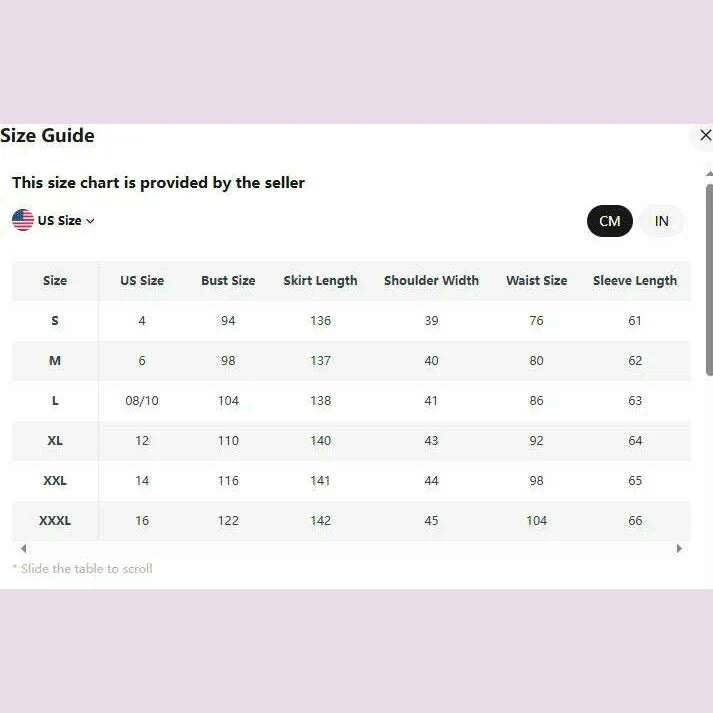Select the S size row label
The height and width of the screenshot is (713, 713).
(x=55, y=321)
